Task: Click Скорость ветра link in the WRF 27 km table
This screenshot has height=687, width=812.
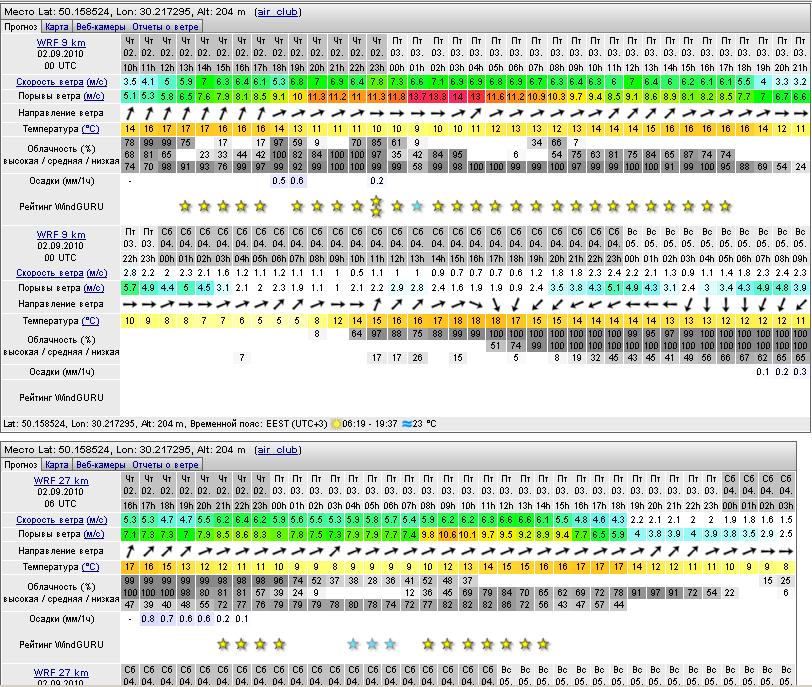Action: [49, 520]
